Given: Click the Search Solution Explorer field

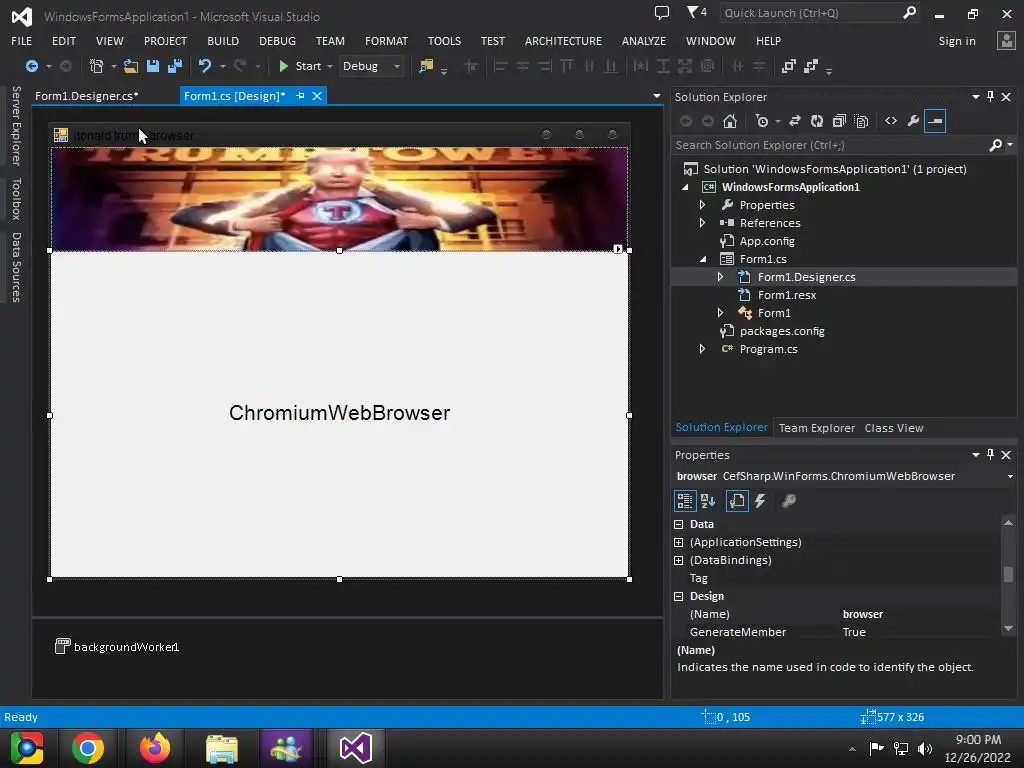Looking at the screenshot, I should pos(829,145).
